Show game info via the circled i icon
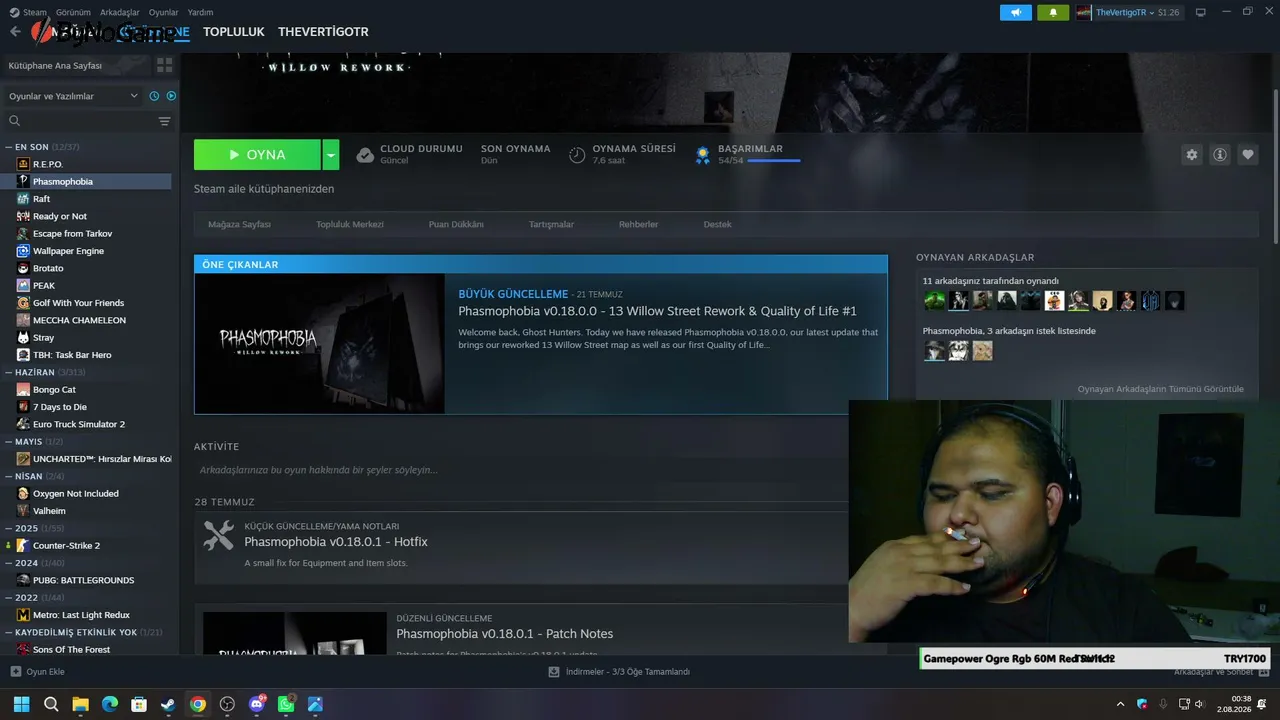This screenshot has height=720, width=1280. tap(1220, 155)
